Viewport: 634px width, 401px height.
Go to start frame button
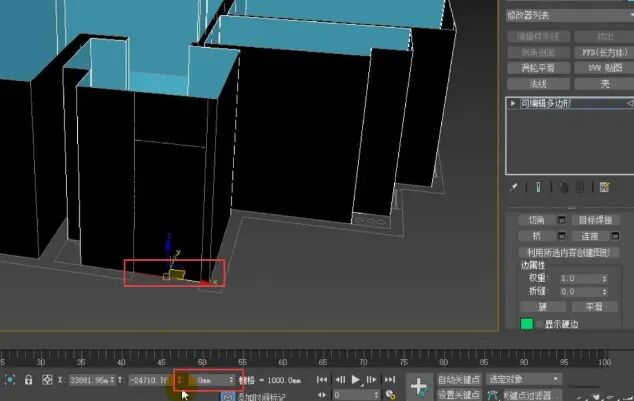322,380
